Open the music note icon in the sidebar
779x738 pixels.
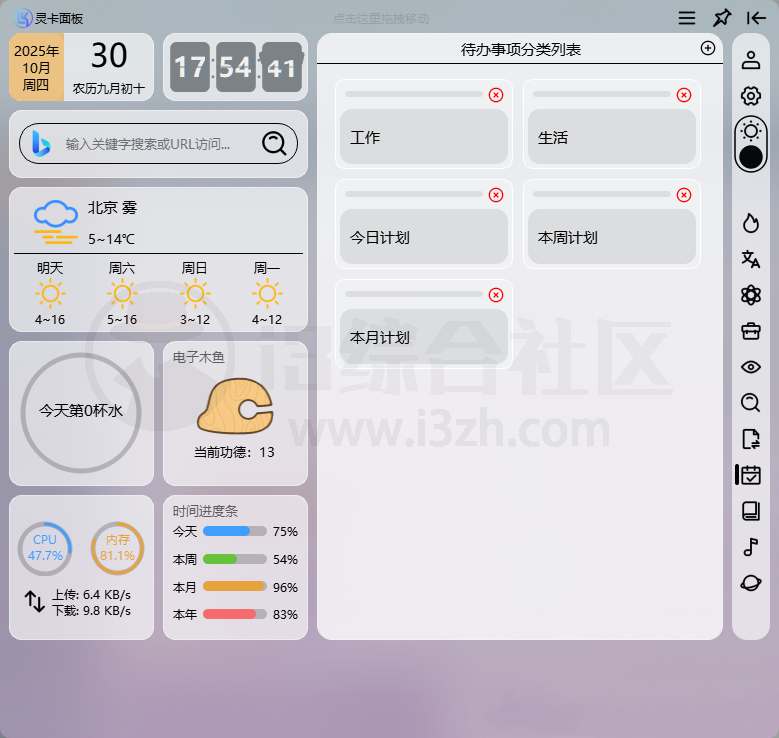click(751, 547)
